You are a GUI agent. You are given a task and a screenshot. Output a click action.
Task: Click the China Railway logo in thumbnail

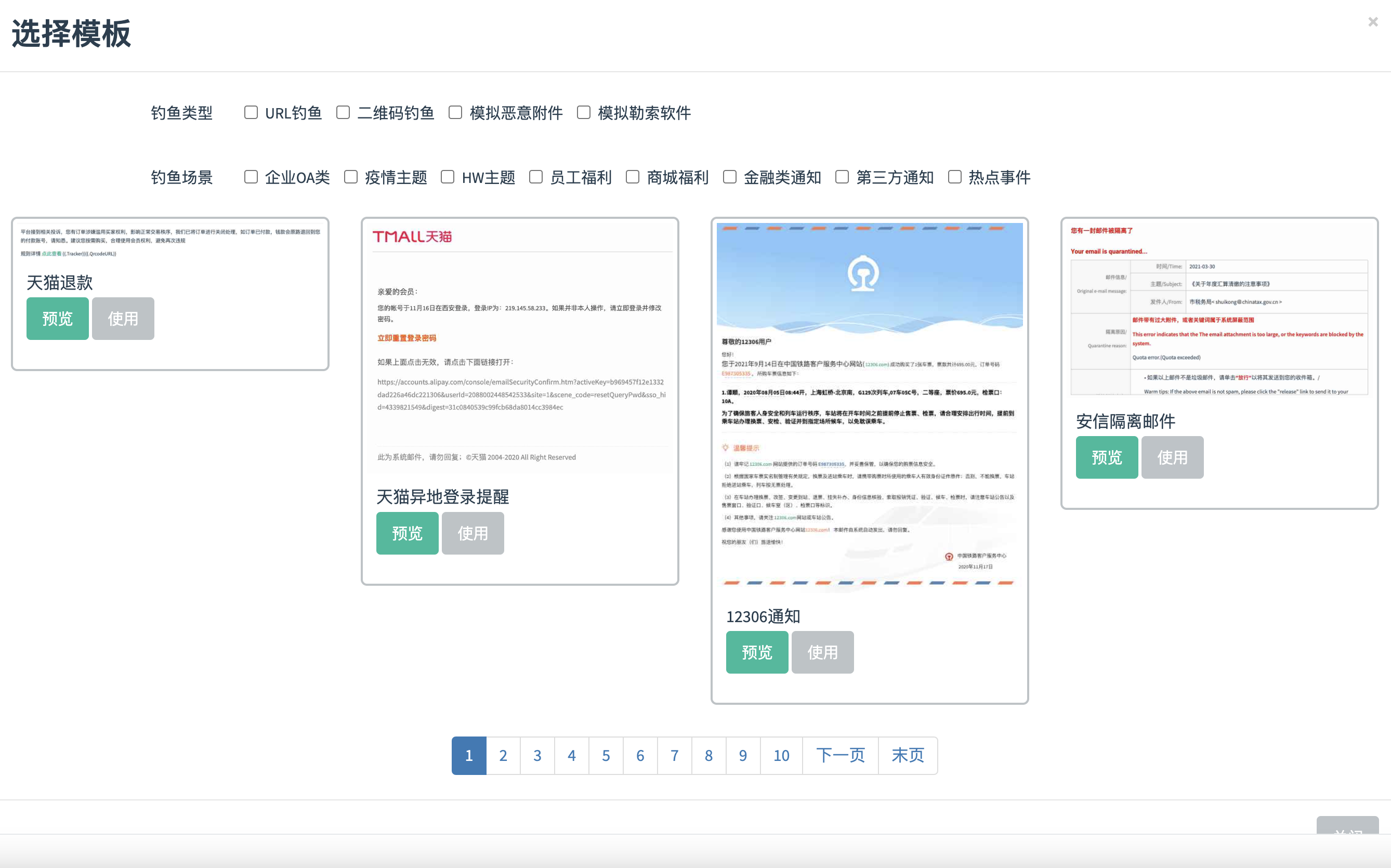(863, 273)
